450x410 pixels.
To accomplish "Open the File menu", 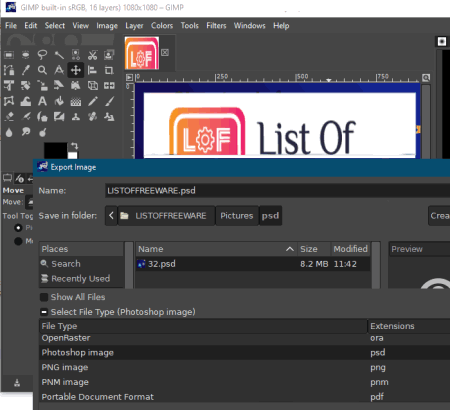I will coord(11,26).
